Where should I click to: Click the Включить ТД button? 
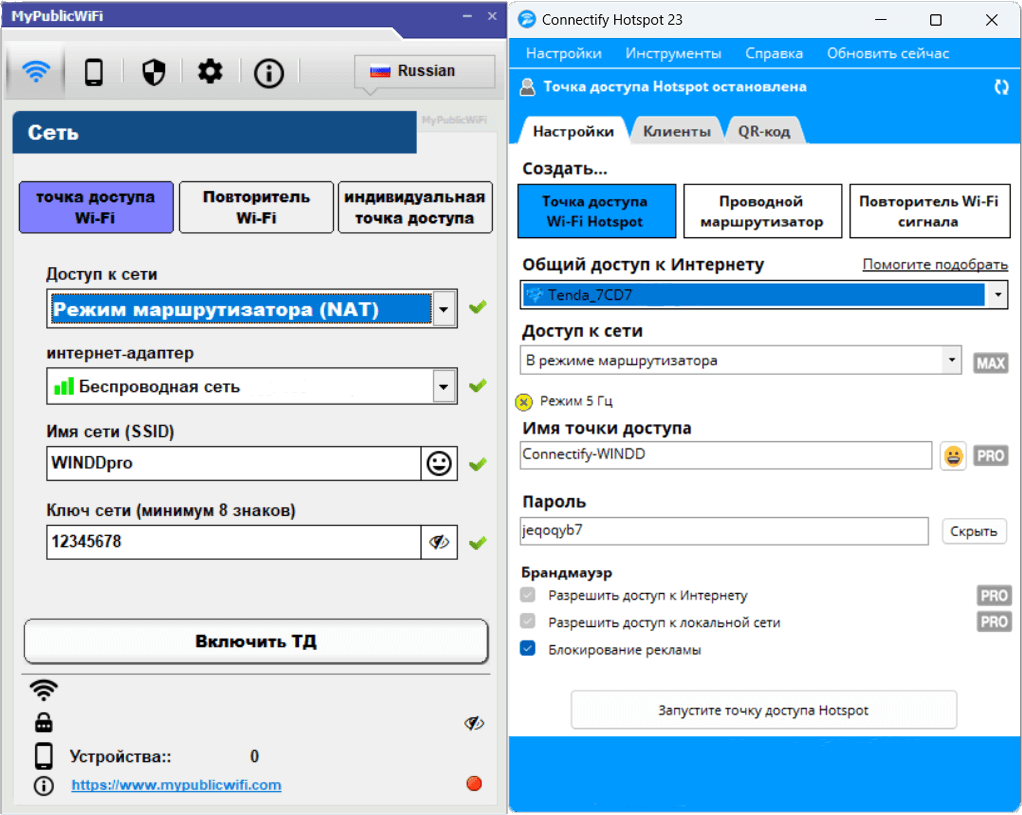[x=256, y=642]
